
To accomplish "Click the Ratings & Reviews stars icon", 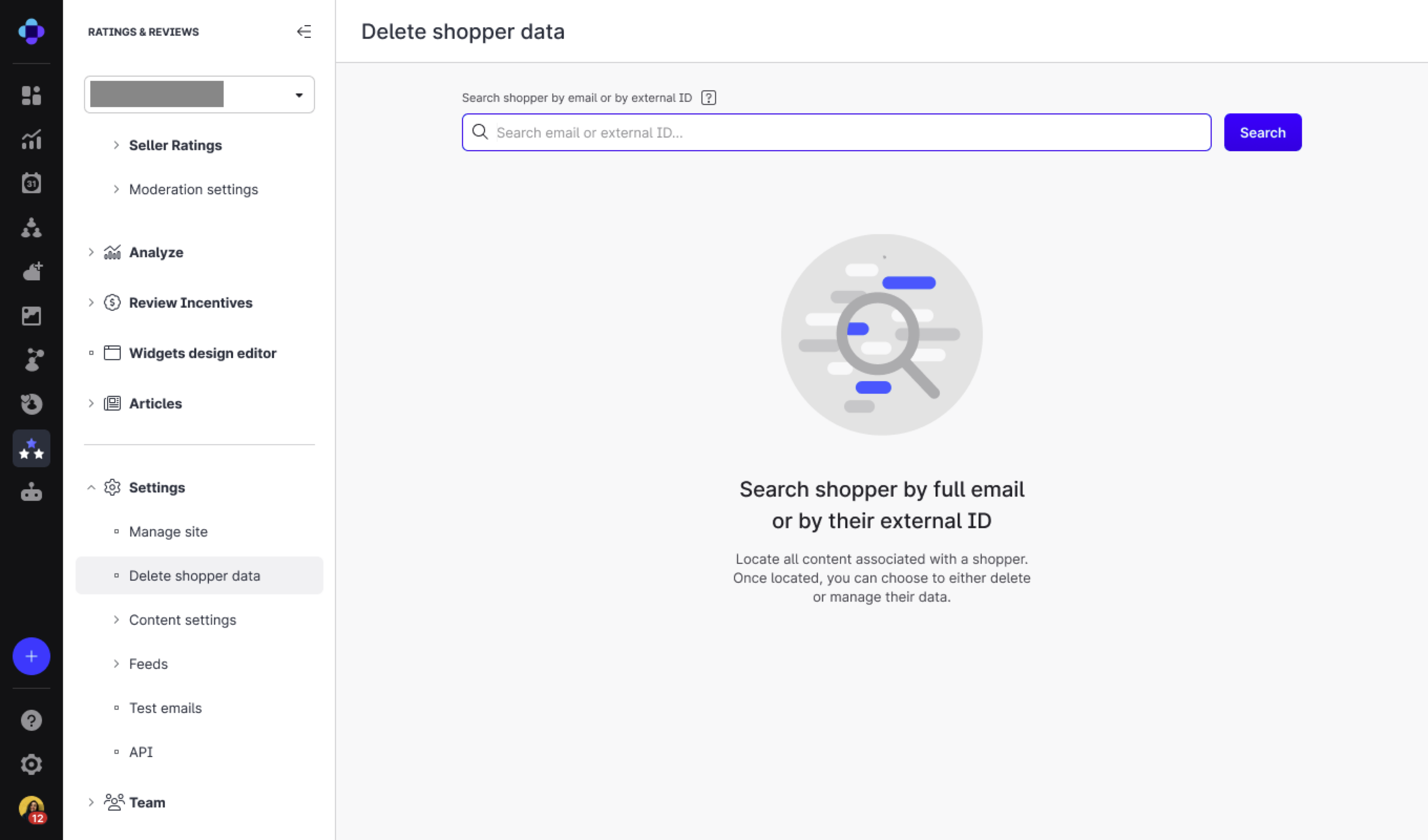I will point(31,448).
